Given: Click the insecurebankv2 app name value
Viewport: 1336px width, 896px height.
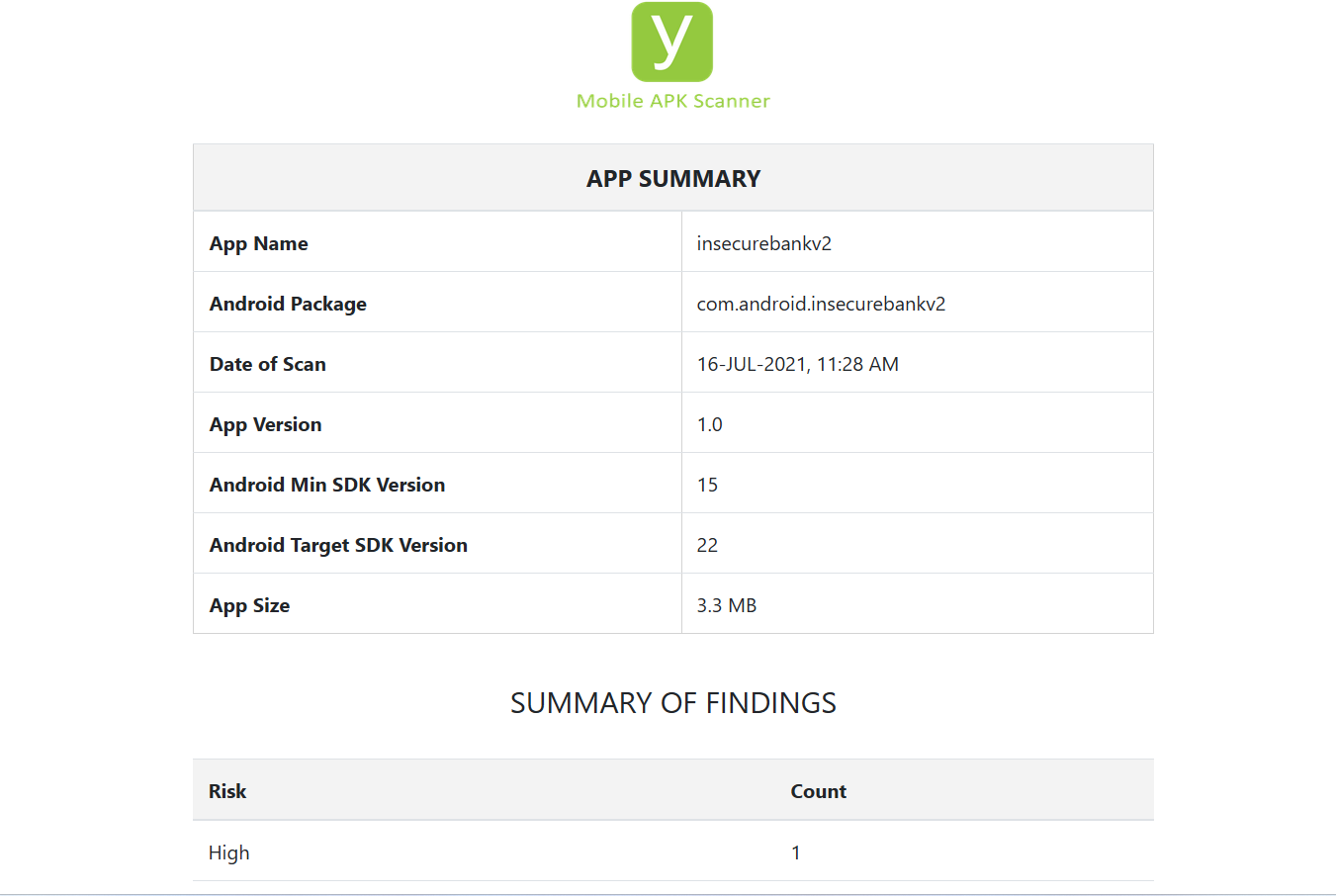Looking at the screenshot, I should click(x=763, y=242).
